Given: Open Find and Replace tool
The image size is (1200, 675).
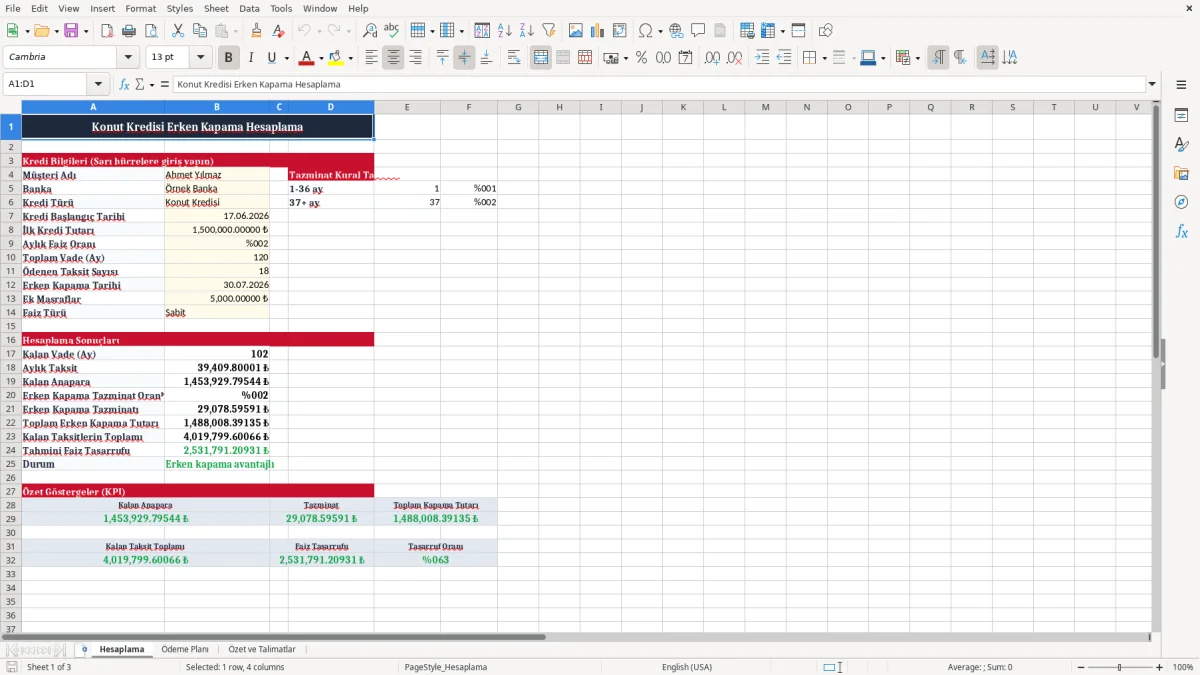Looking at the screenshot, I should [370, 31].
